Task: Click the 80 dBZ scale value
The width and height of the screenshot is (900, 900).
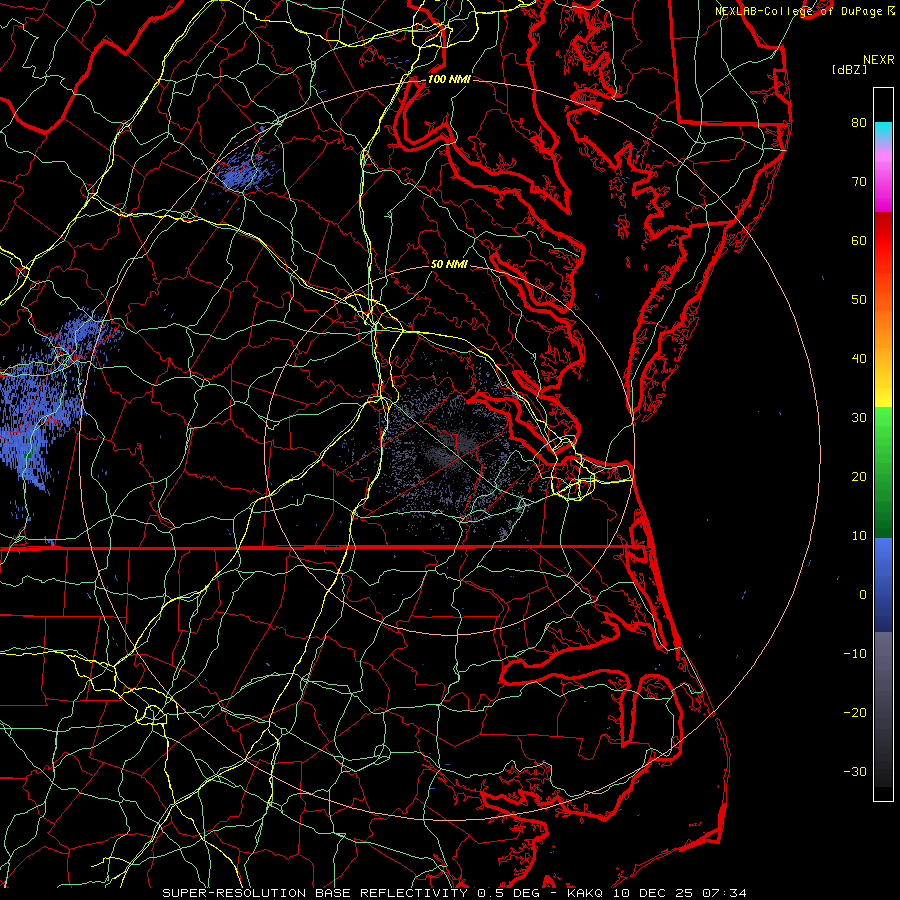Action: [859, 123]
